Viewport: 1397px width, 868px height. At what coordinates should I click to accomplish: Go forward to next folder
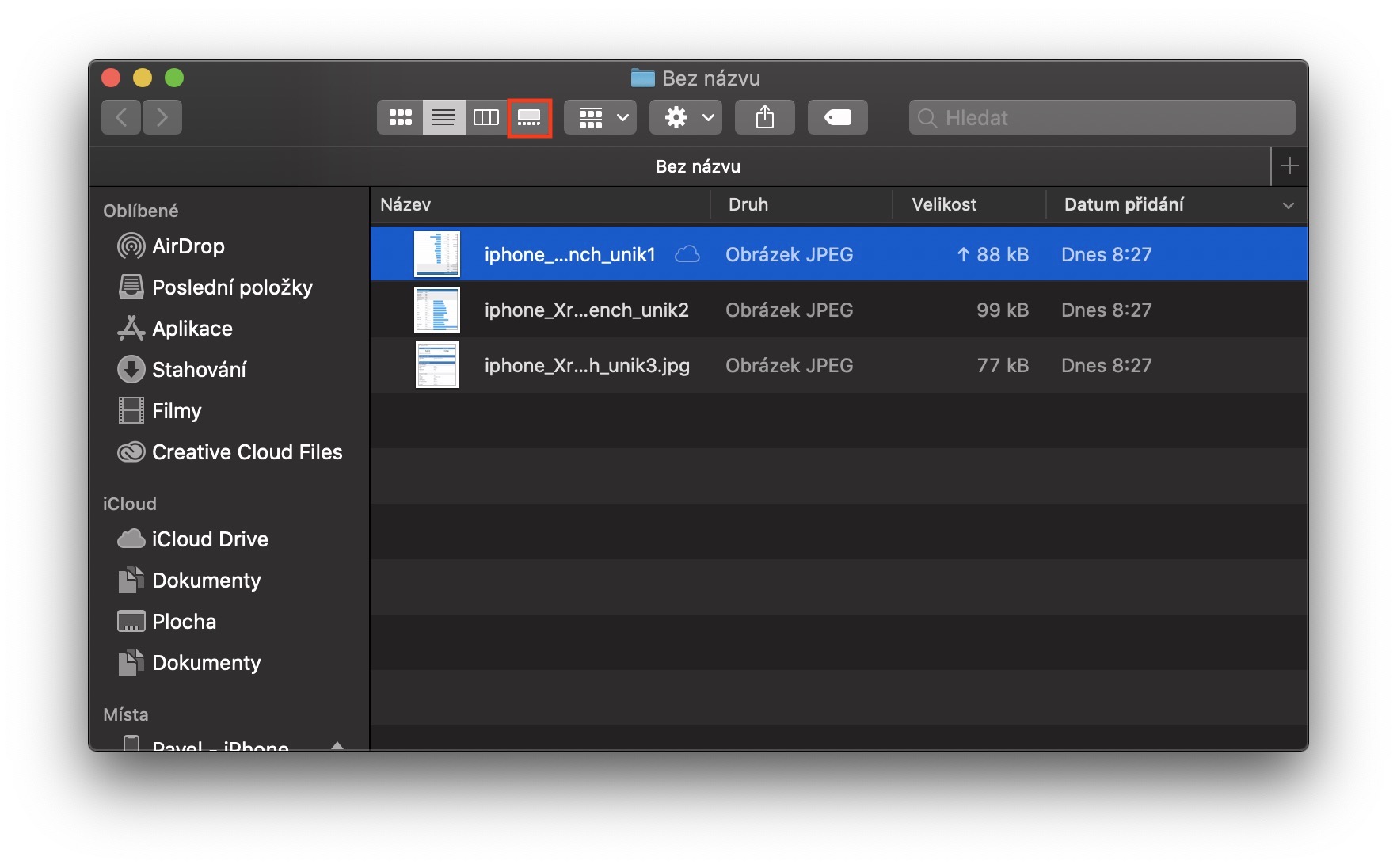[162, 117]
